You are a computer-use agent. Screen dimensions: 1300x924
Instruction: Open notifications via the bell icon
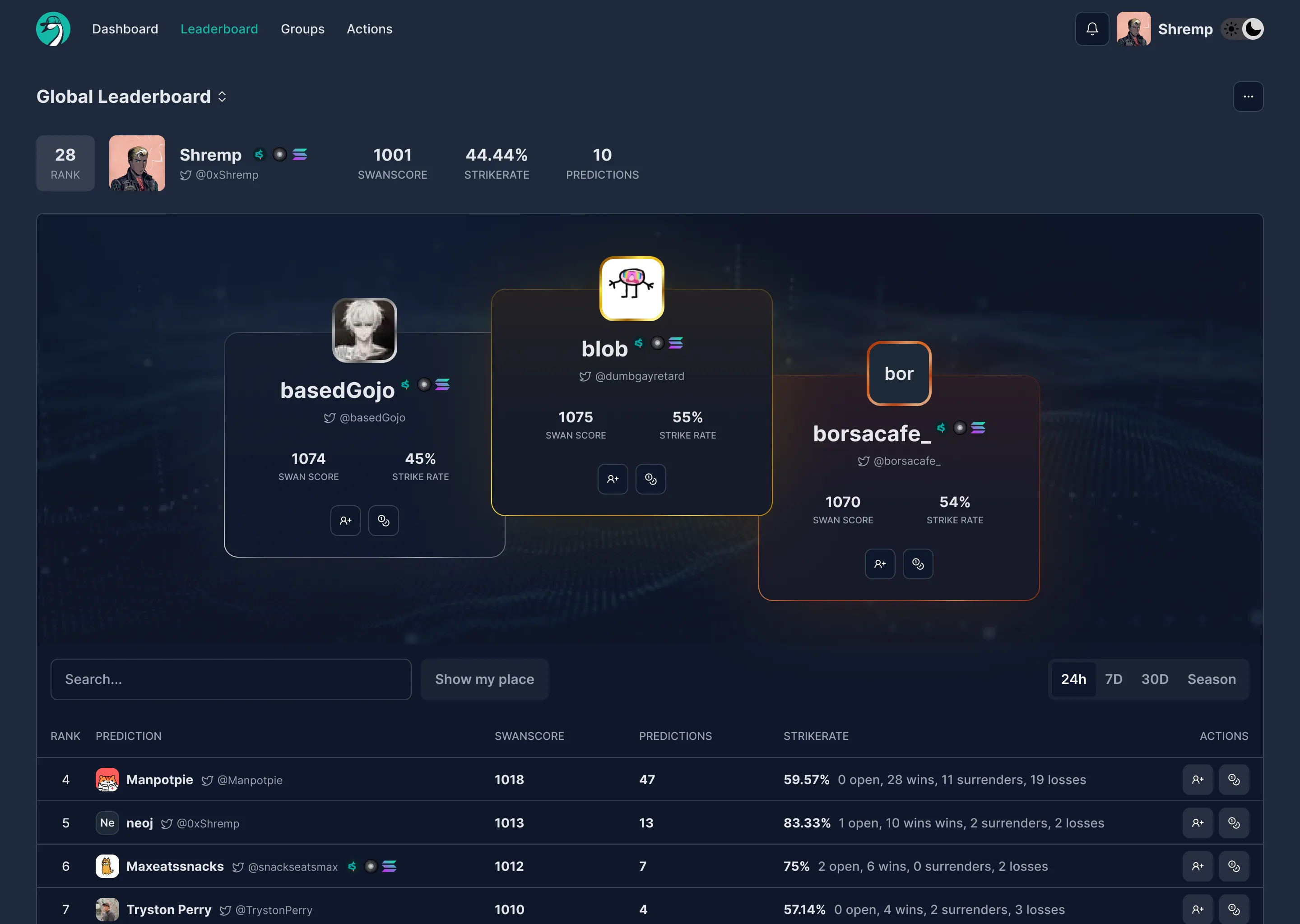click(1091, 28)
